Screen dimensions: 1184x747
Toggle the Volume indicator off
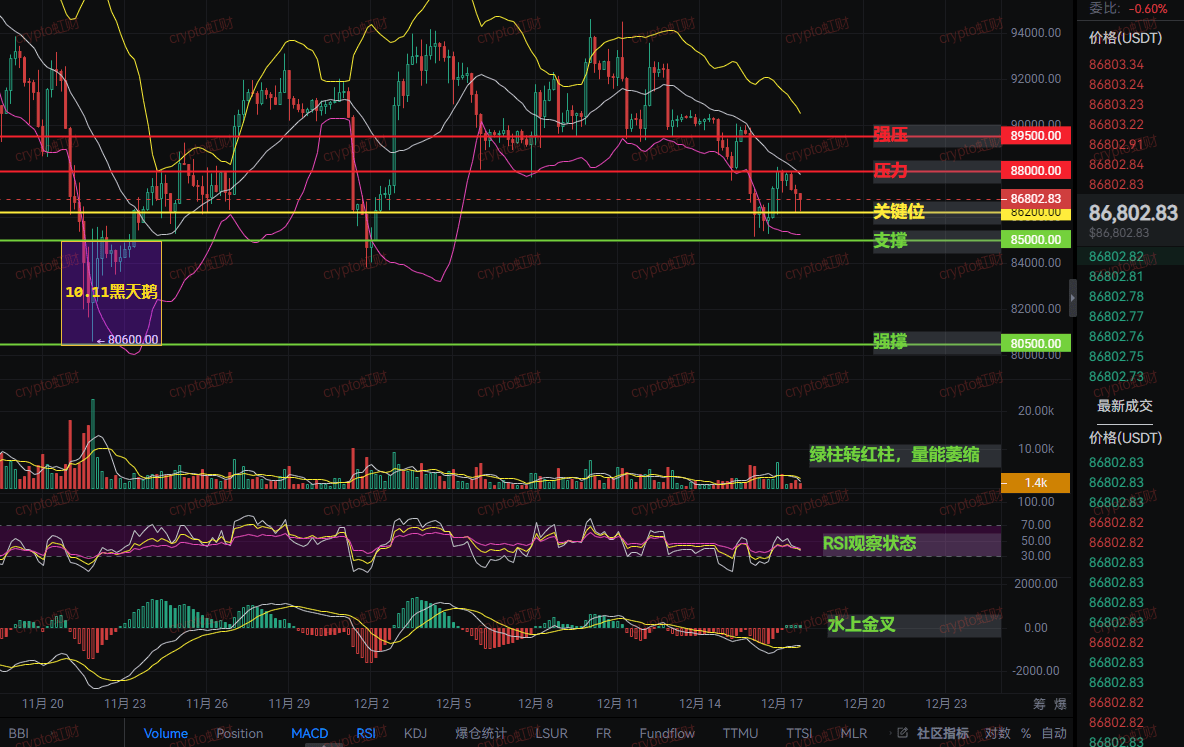point(165,733)
